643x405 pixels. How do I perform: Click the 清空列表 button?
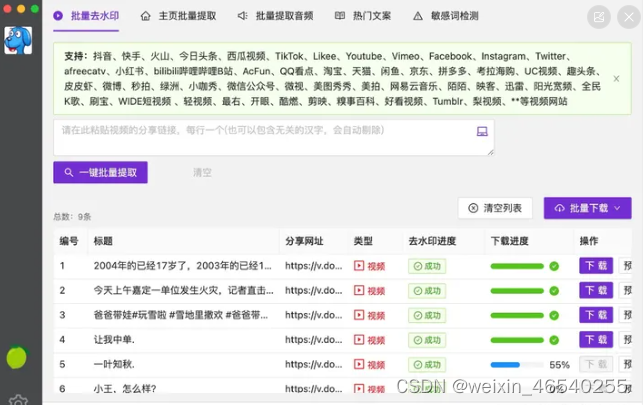click(495, 208)
